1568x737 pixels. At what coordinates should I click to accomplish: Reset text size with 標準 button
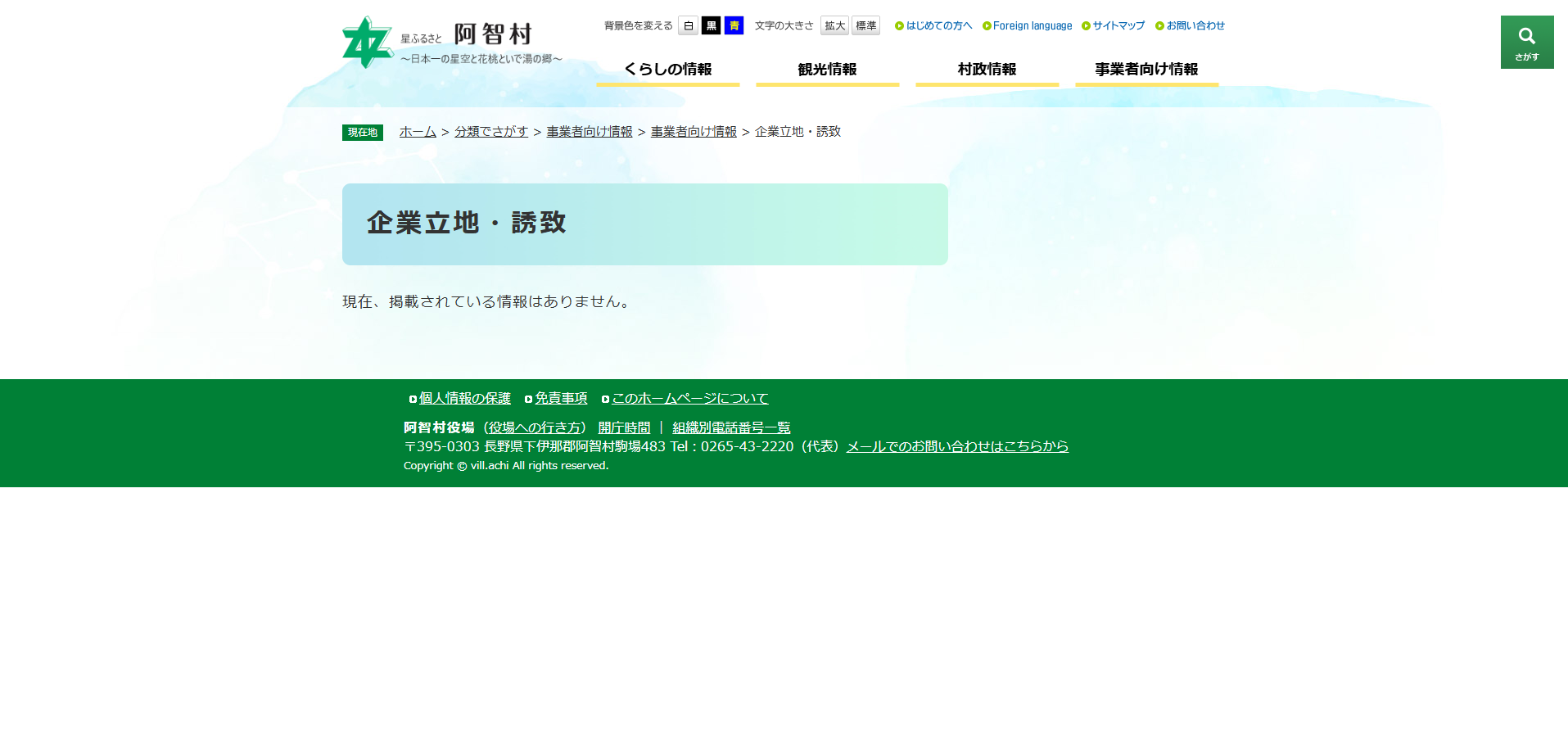pyautogui.click(x=865, y=25)
